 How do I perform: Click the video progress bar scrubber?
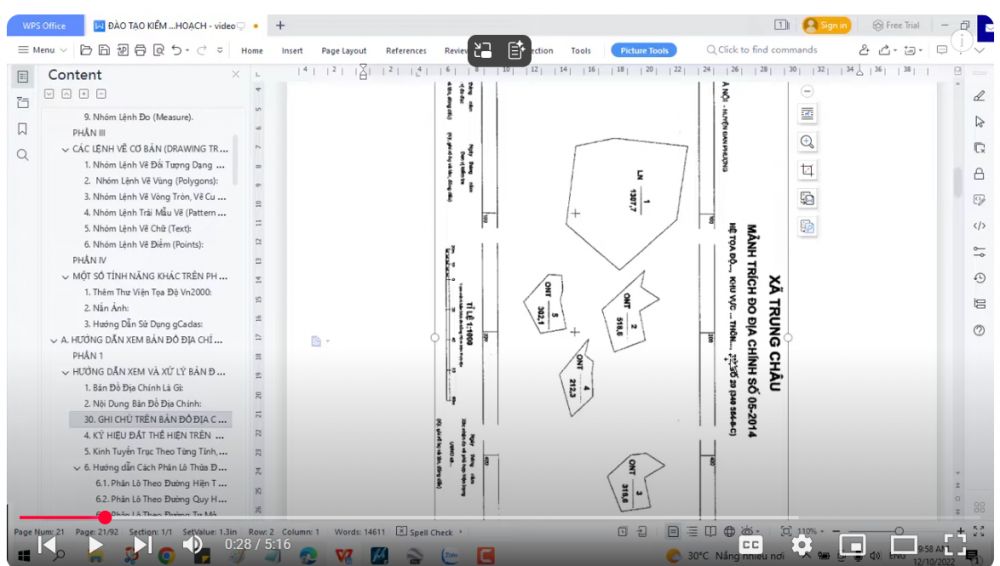coord(105,518)
